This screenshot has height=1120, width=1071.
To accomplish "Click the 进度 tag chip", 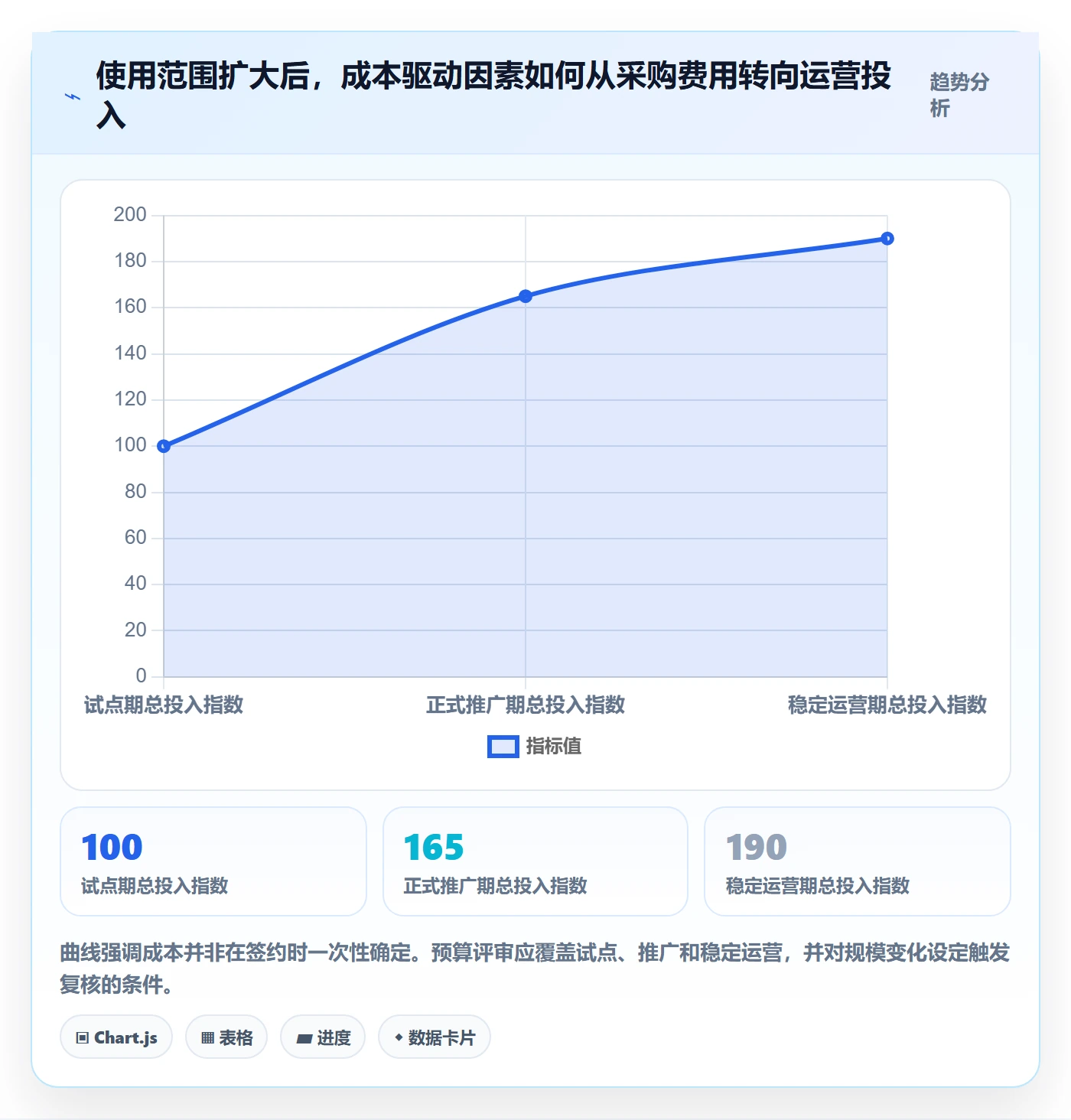I will (x=323, y=1037).
